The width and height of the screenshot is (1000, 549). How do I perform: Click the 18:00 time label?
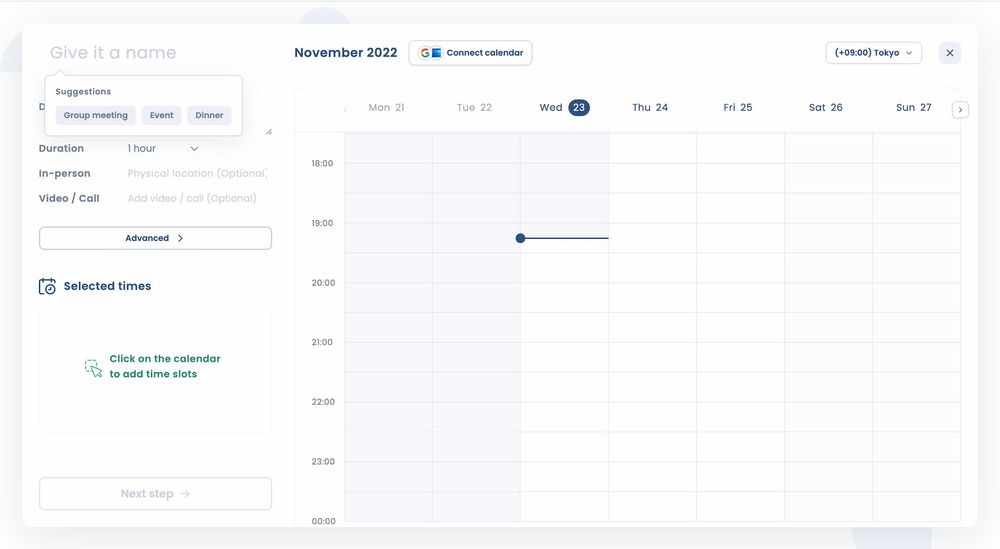(x=322, y=164)
